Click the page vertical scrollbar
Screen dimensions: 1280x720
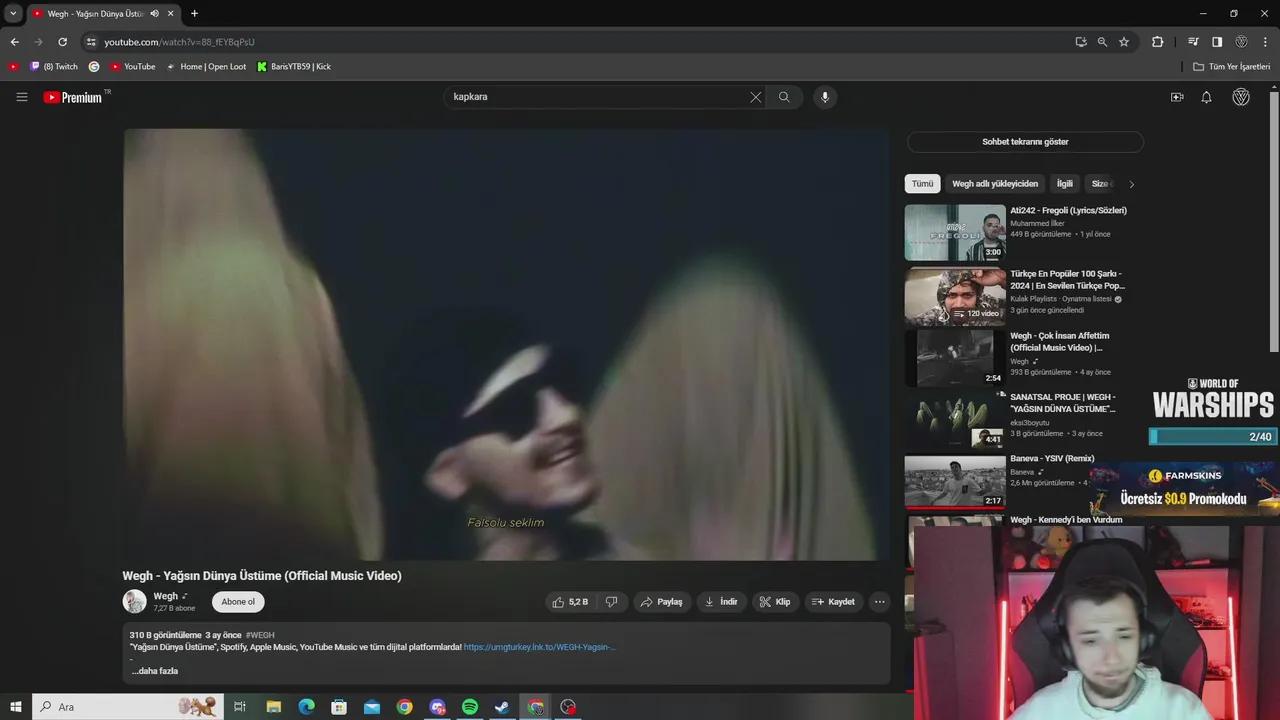(1274, 220)
